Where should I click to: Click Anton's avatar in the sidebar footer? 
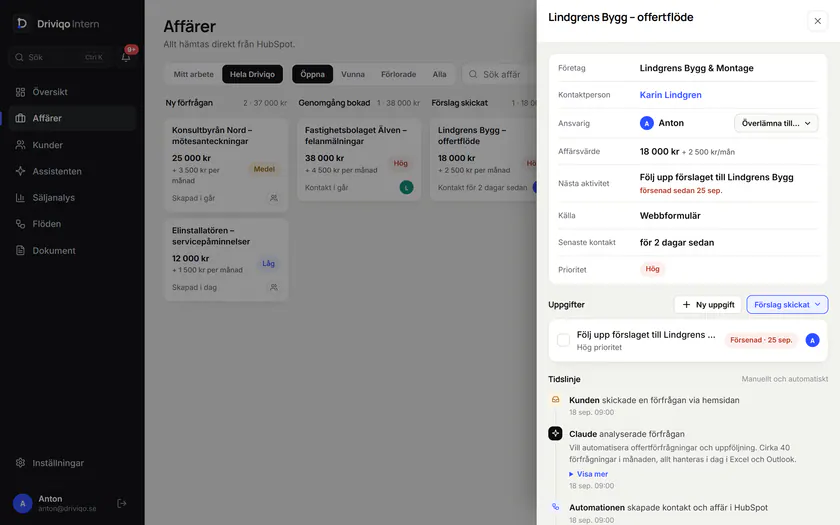coord(22,504)
